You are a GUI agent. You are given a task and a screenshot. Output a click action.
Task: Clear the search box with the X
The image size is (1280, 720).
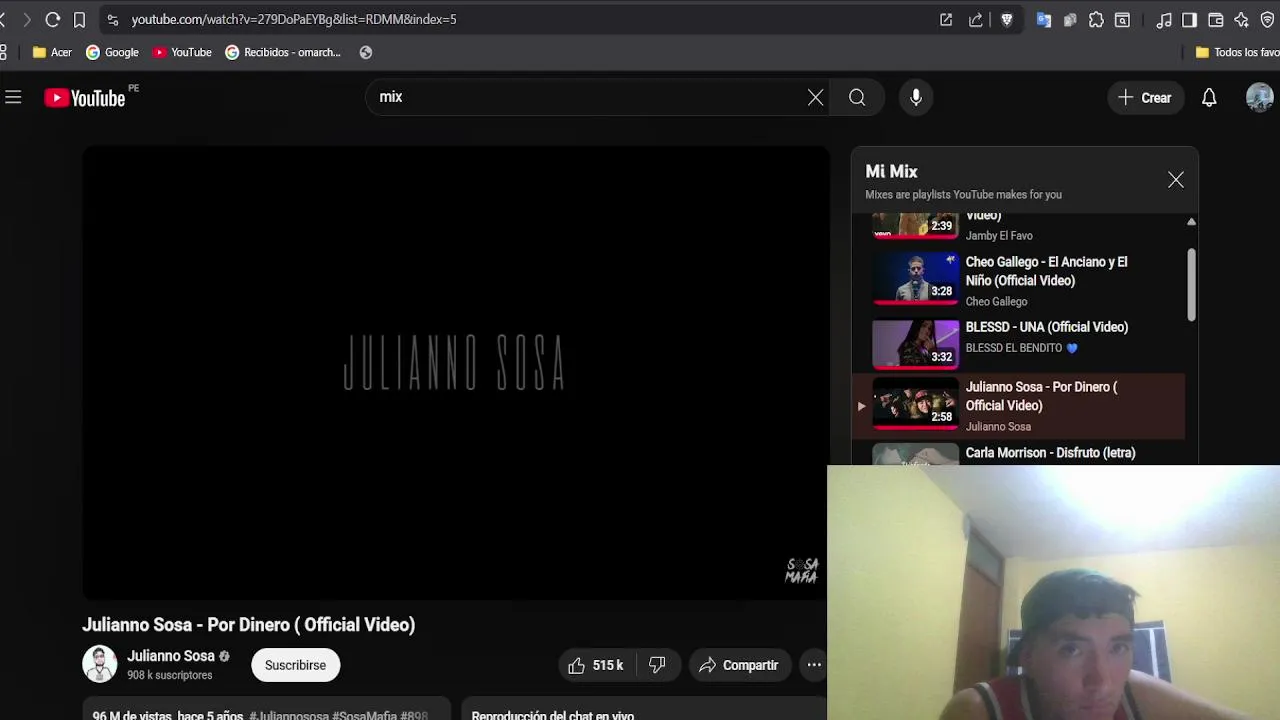816,97
